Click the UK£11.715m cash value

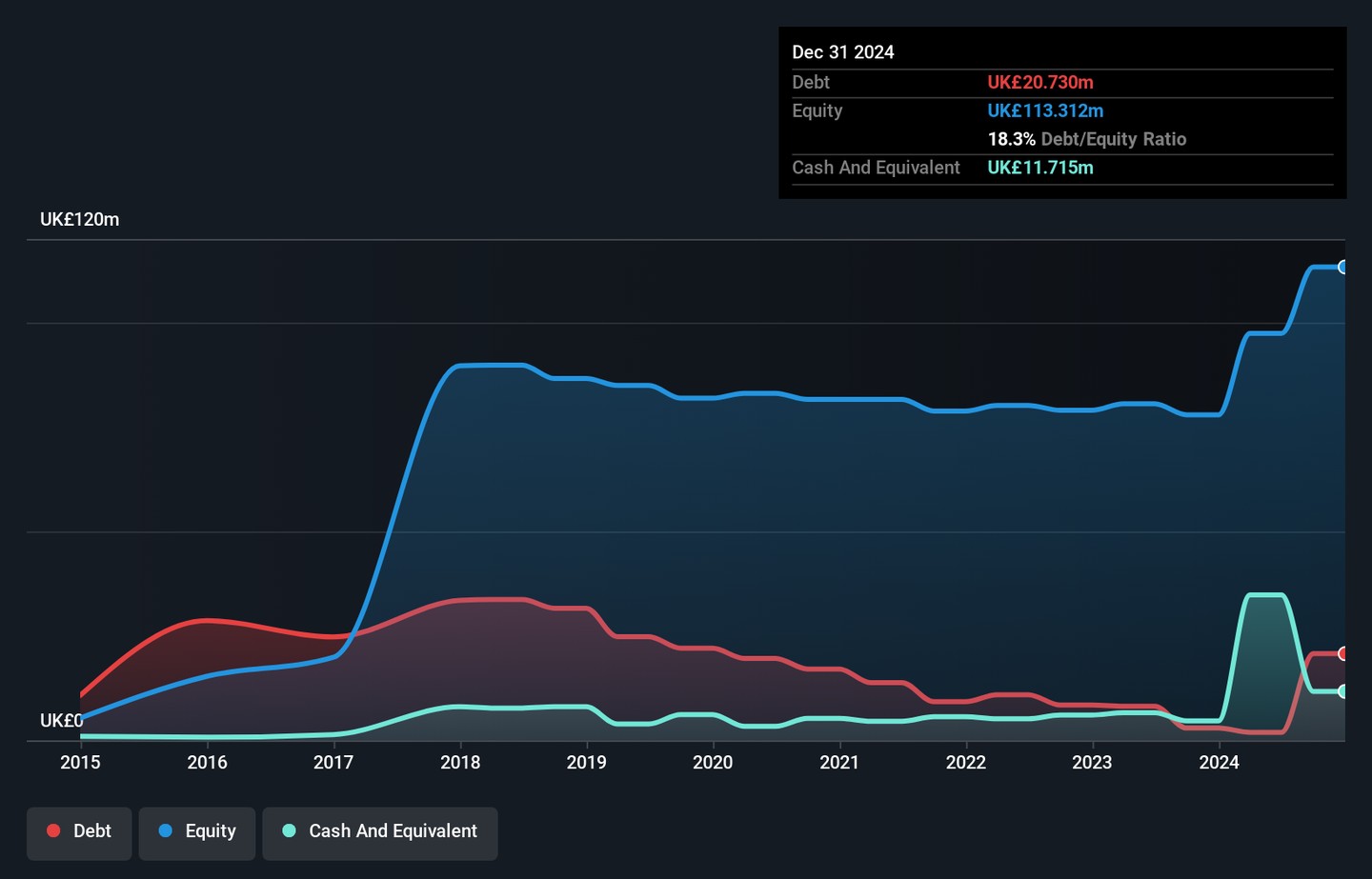coord(1040,168)
